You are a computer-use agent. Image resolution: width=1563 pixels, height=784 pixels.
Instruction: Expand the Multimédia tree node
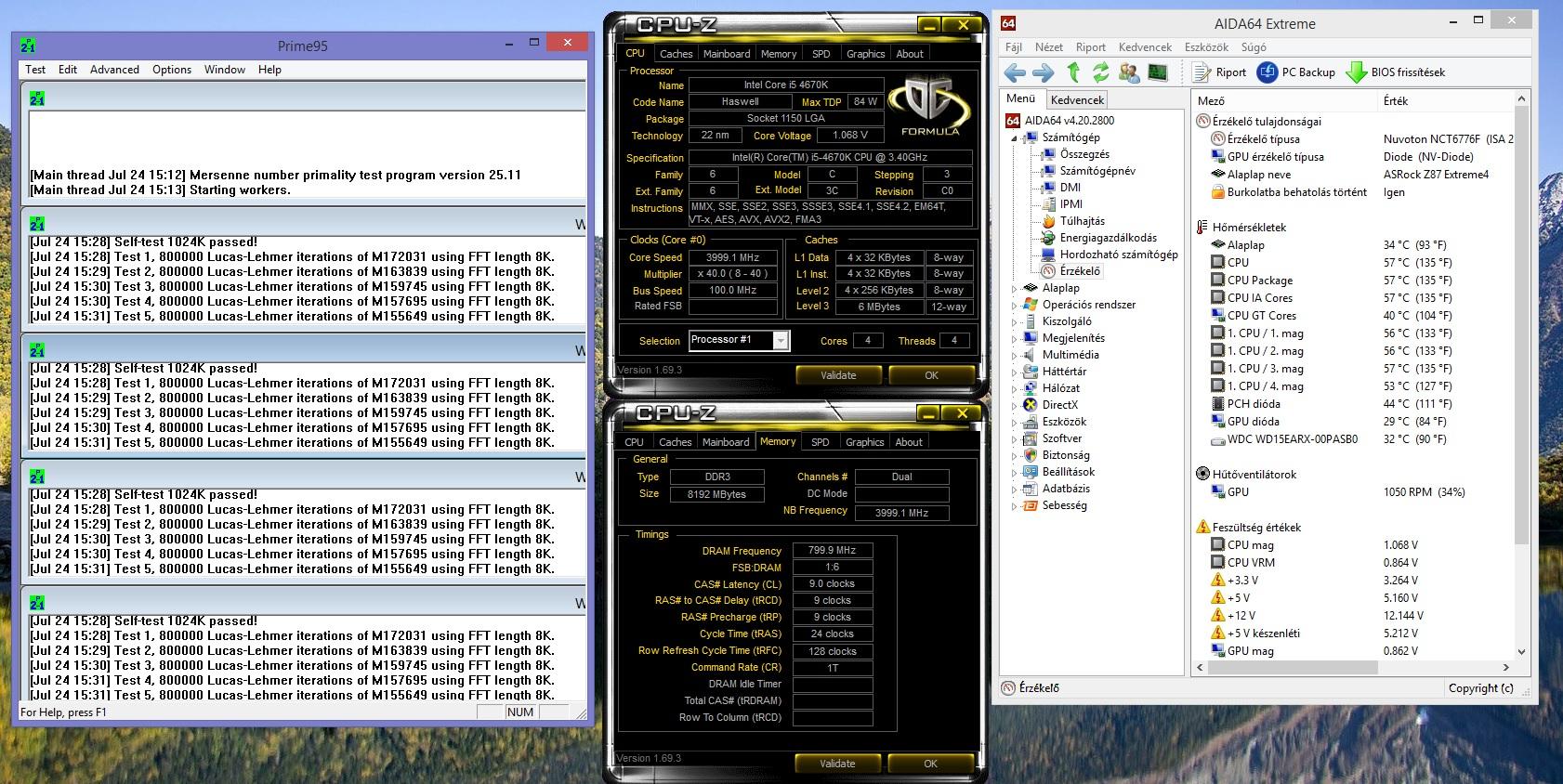1014,355
